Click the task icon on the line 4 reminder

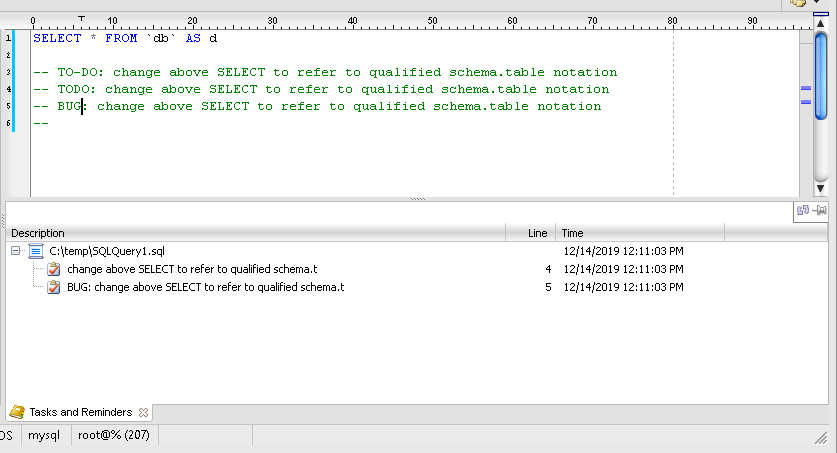(x=54, y=269)
